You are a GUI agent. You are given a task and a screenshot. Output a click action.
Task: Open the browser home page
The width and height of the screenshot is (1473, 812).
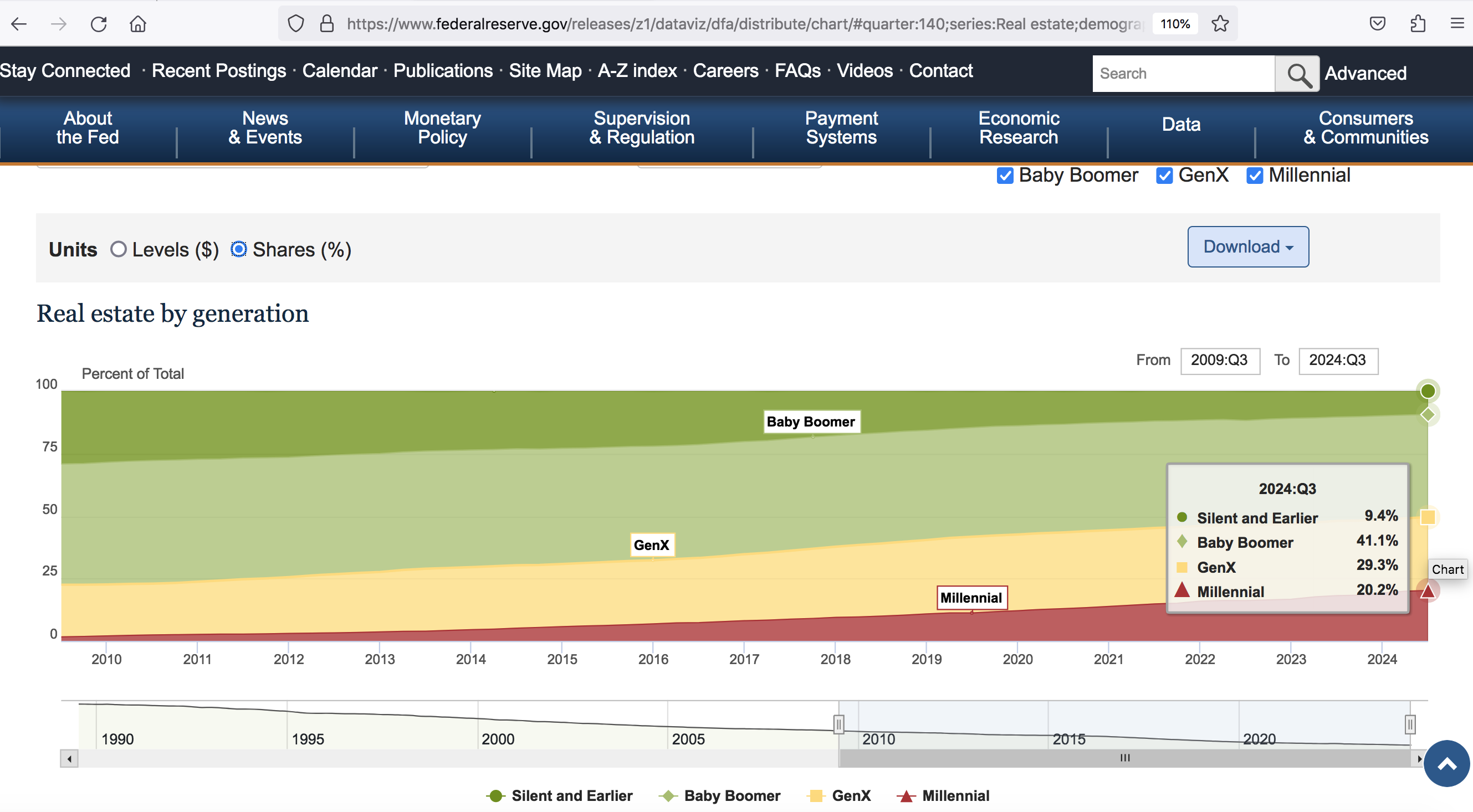click(138, 23)
